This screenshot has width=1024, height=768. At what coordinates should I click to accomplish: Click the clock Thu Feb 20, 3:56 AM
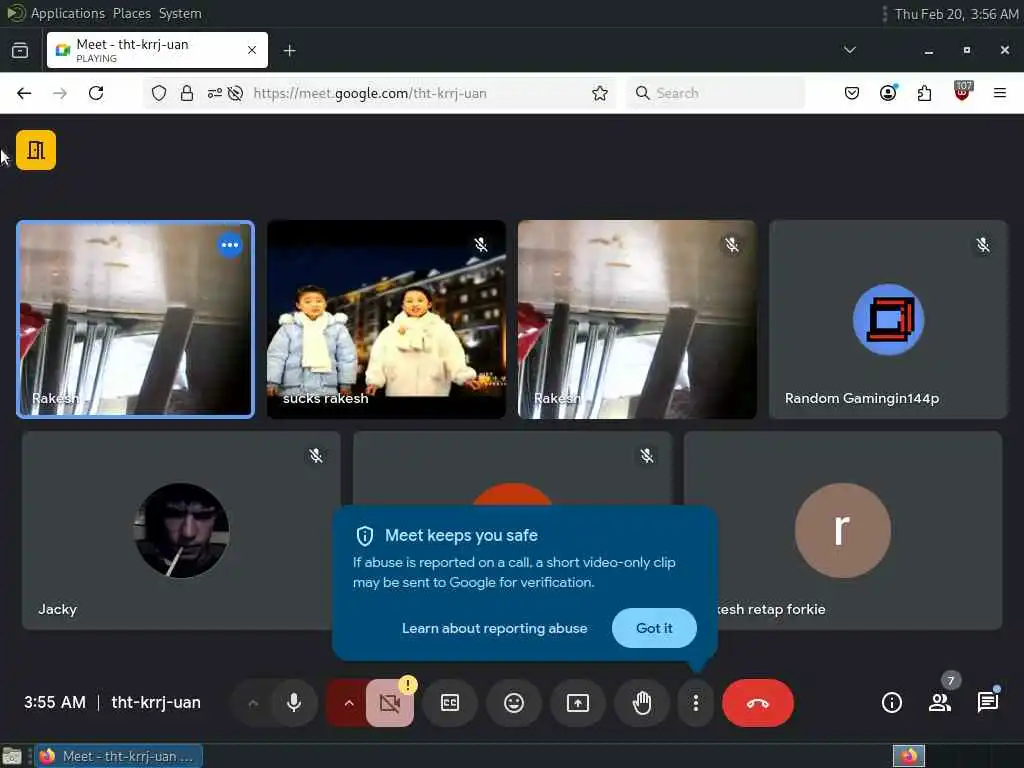(956, 14)
